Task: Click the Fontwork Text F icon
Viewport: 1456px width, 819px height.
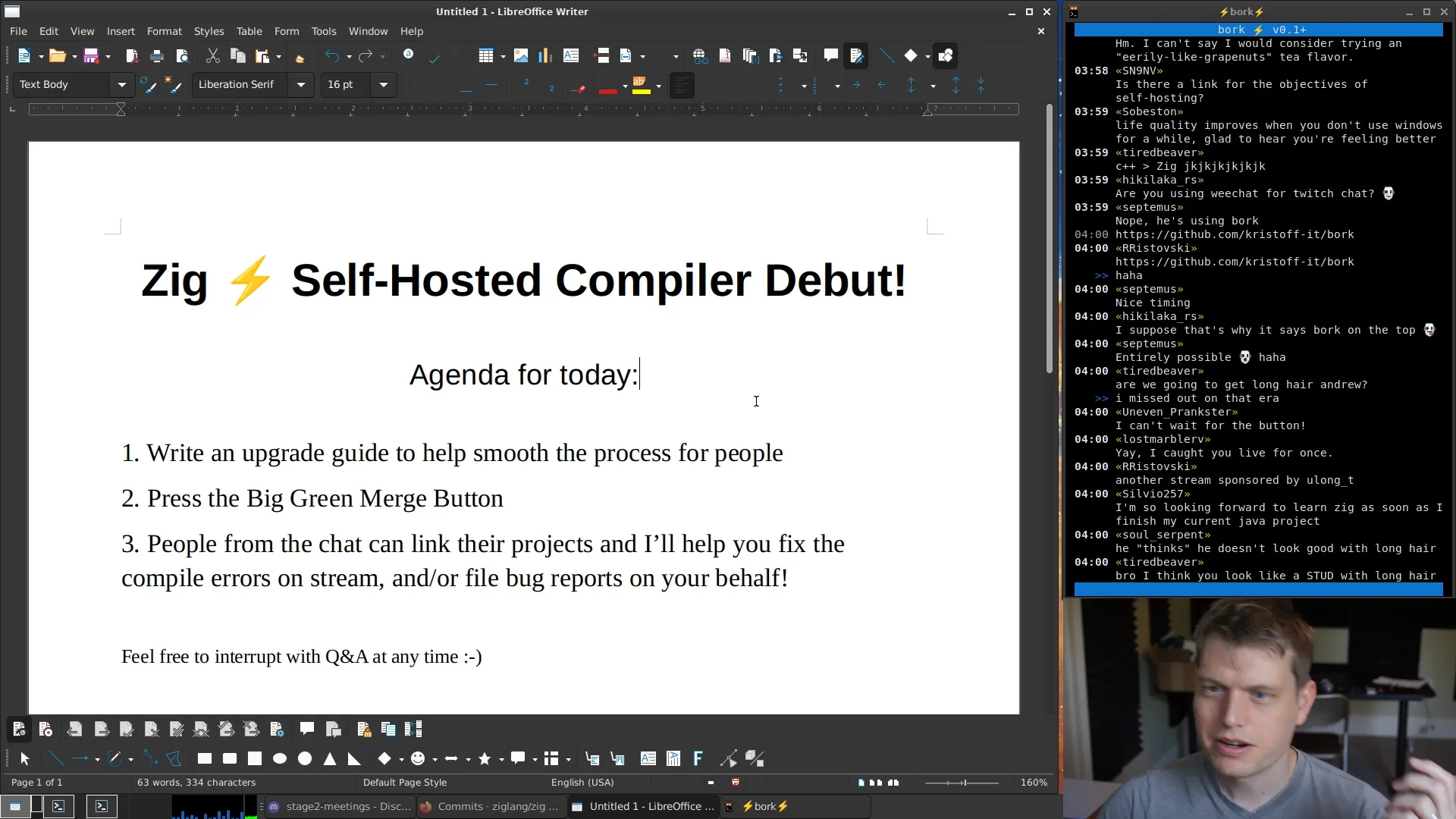Action: click(698, 759)
